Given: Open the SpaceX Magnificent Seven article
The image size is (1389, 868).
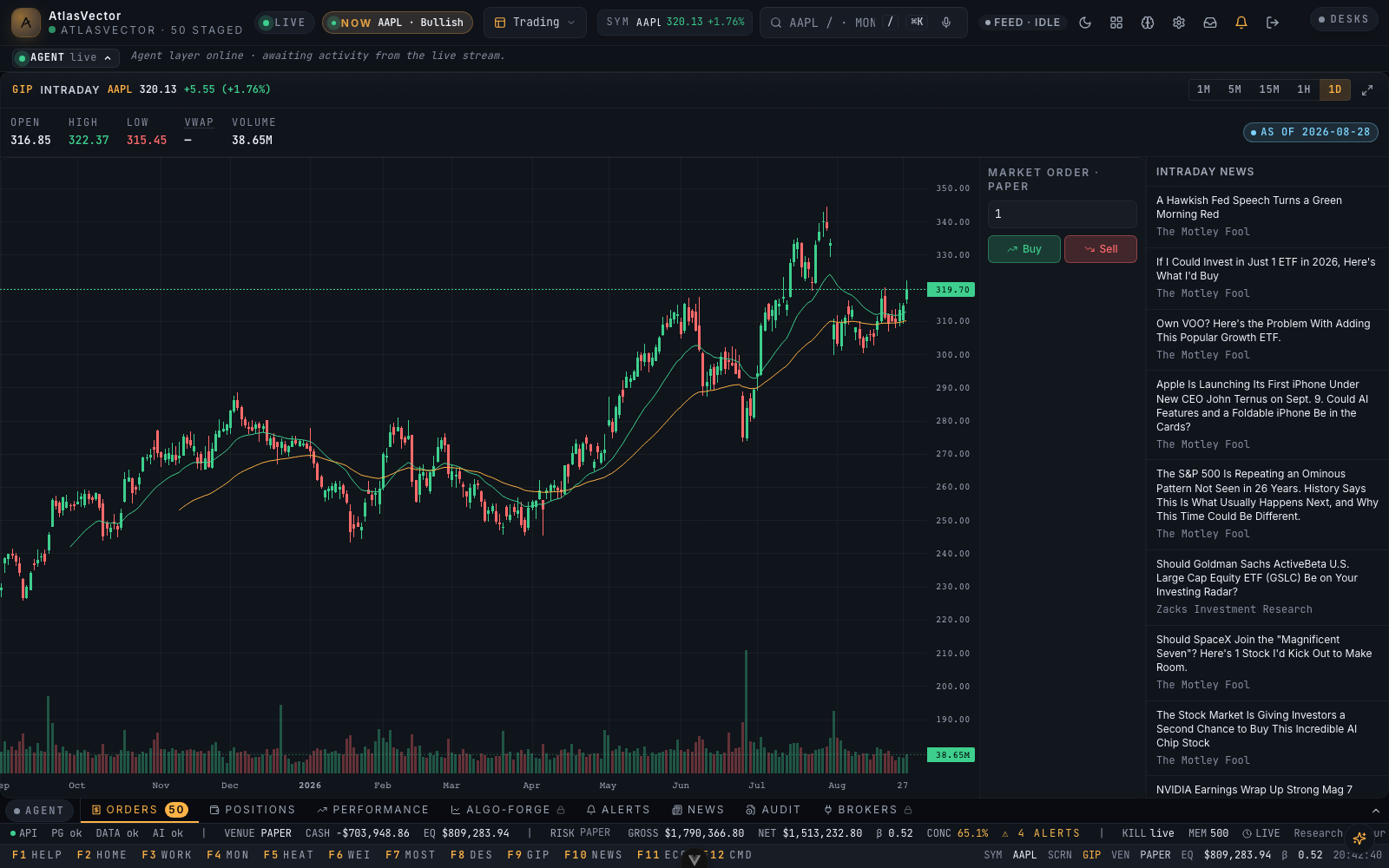Looking at the screenshot, I should [x=1267, y=662].
